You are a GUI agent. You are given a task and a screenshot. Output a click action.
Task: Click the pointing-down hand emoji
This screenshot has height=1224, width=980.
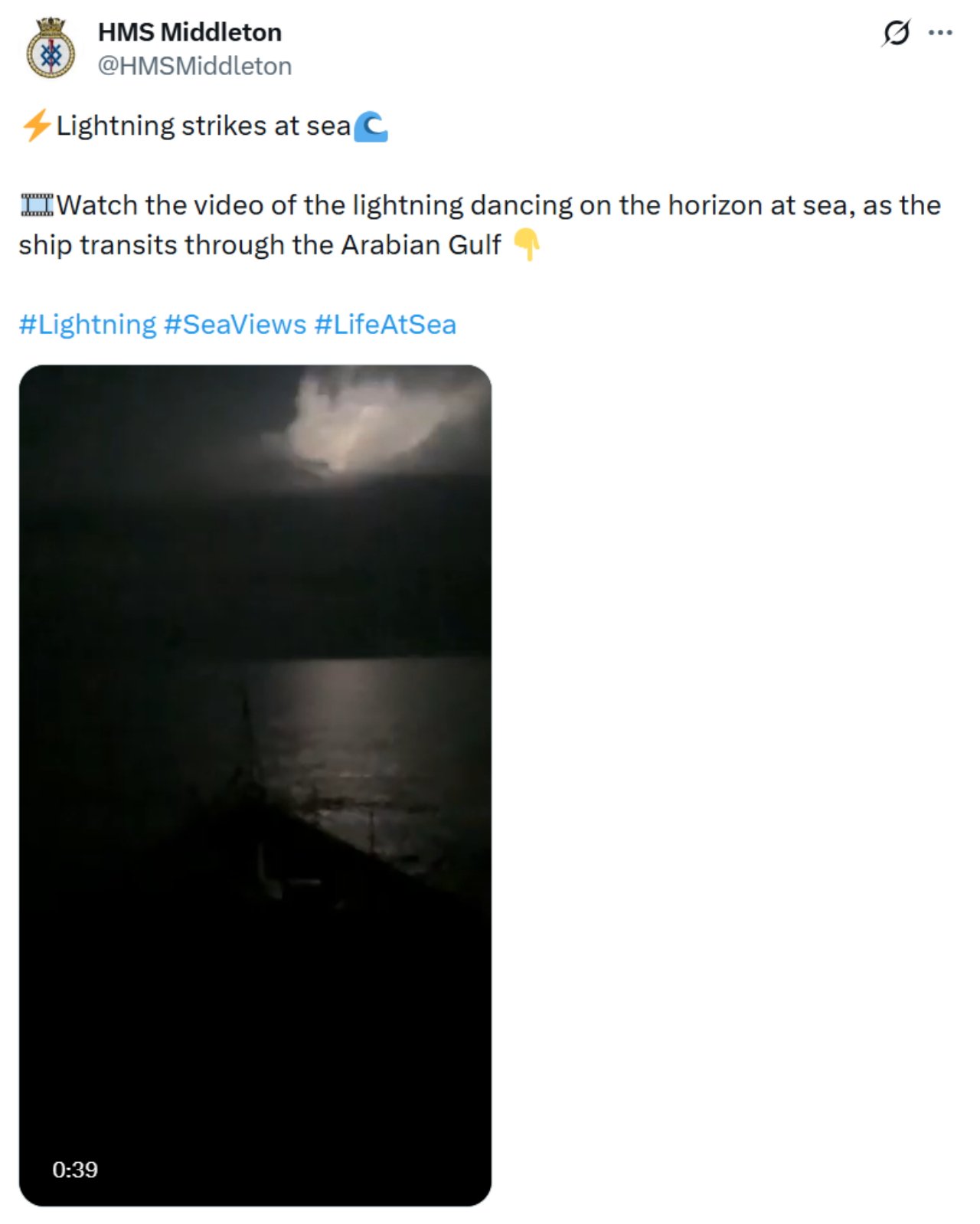pyautogui.click(x=526, y=245)
